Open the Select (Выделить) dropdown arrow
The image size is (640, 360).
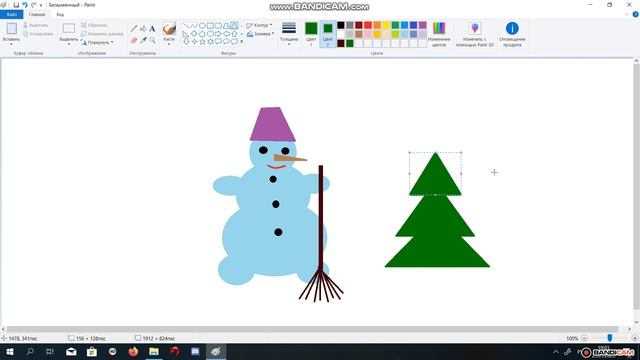click(69, 44)
